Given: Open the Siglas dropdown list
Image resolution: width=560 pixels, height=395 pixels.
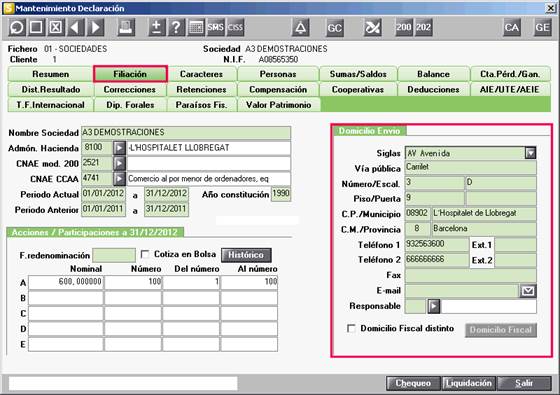Looking at the screenshot, I should click(x=531, y=153).
